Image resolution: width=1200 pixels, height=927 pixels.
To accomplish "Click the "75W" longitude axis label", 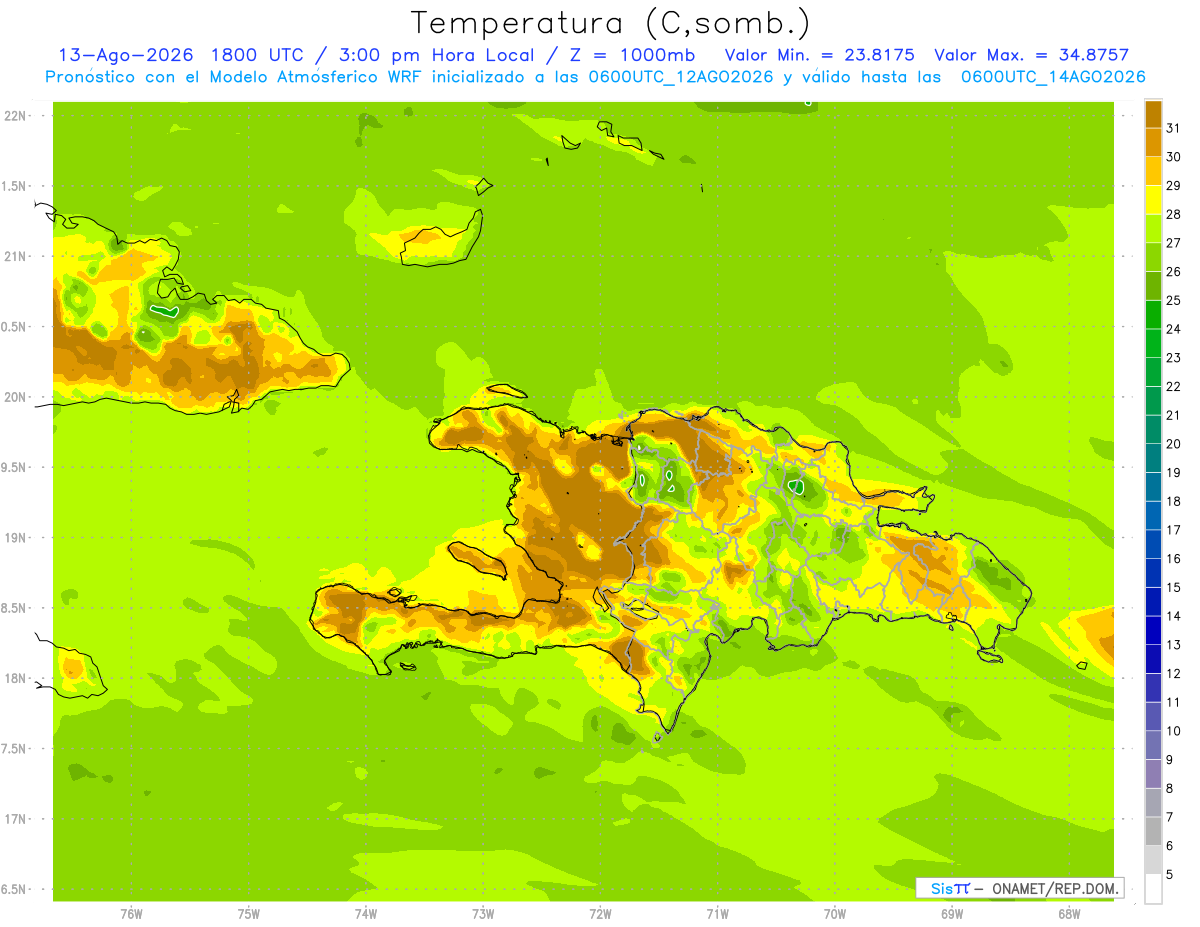I will pos(249,914).
